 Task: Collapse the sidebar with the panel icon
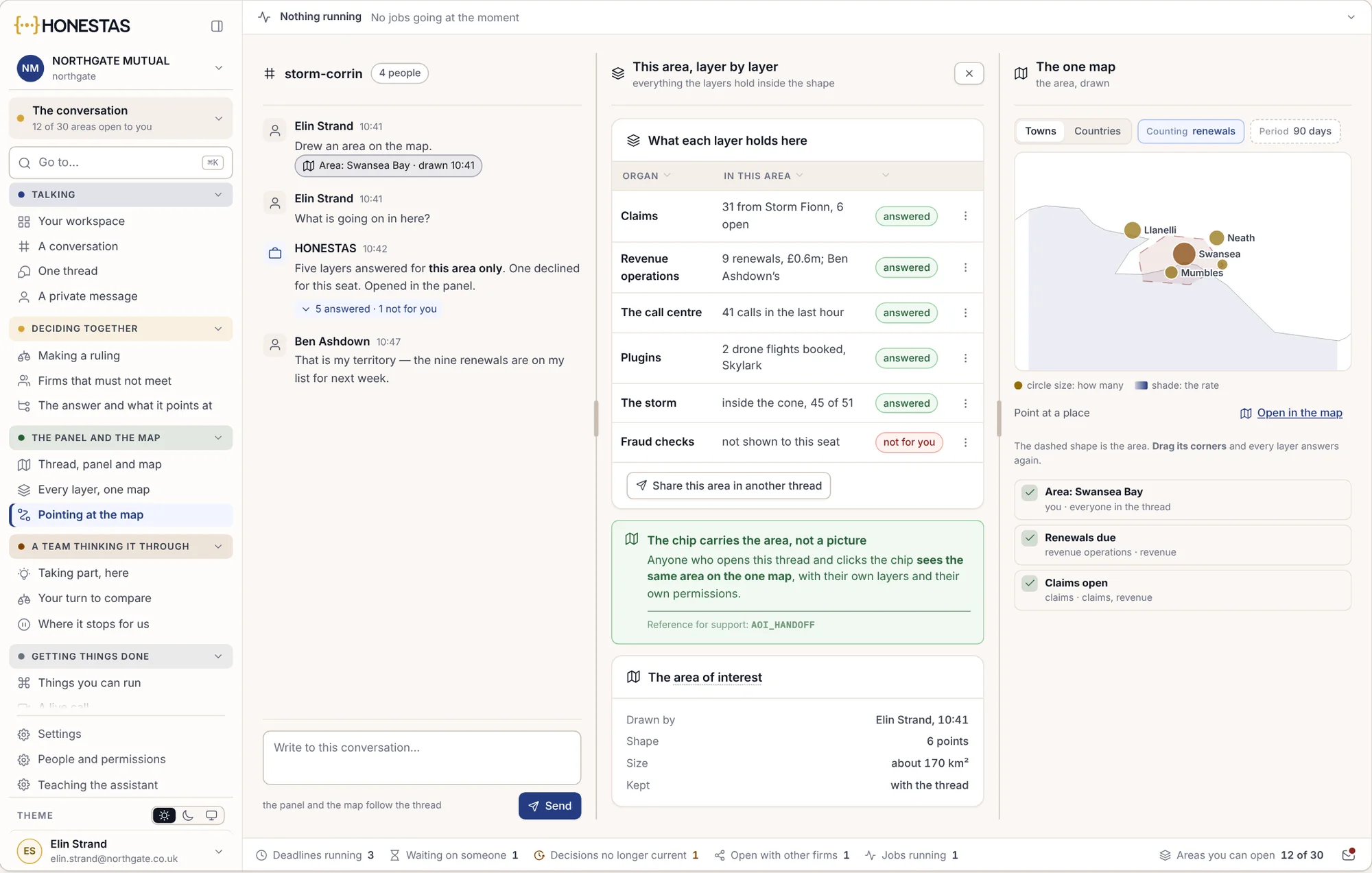(217, 26)
